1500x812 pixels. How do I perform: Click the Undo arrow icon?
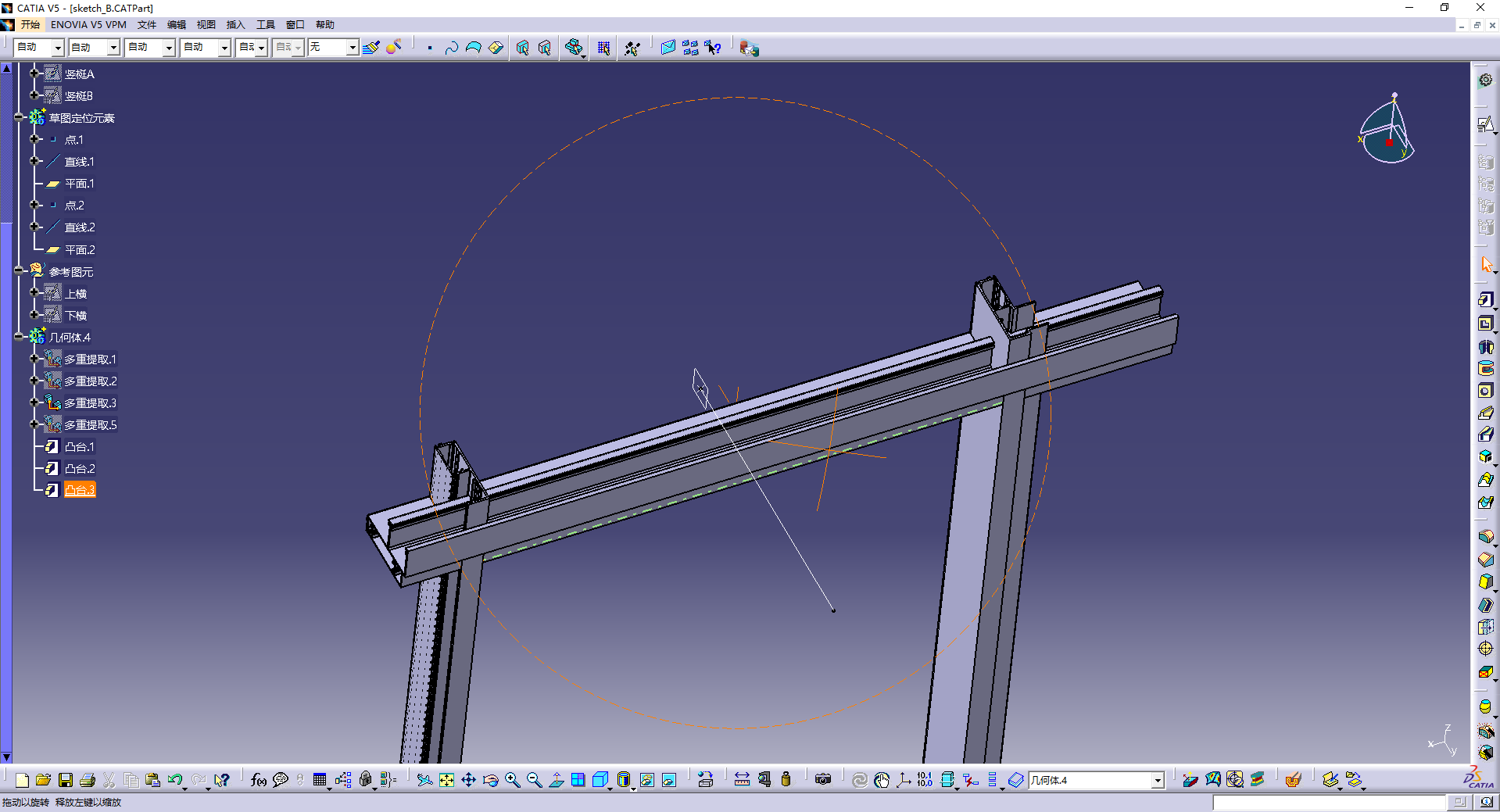[174, 780]
